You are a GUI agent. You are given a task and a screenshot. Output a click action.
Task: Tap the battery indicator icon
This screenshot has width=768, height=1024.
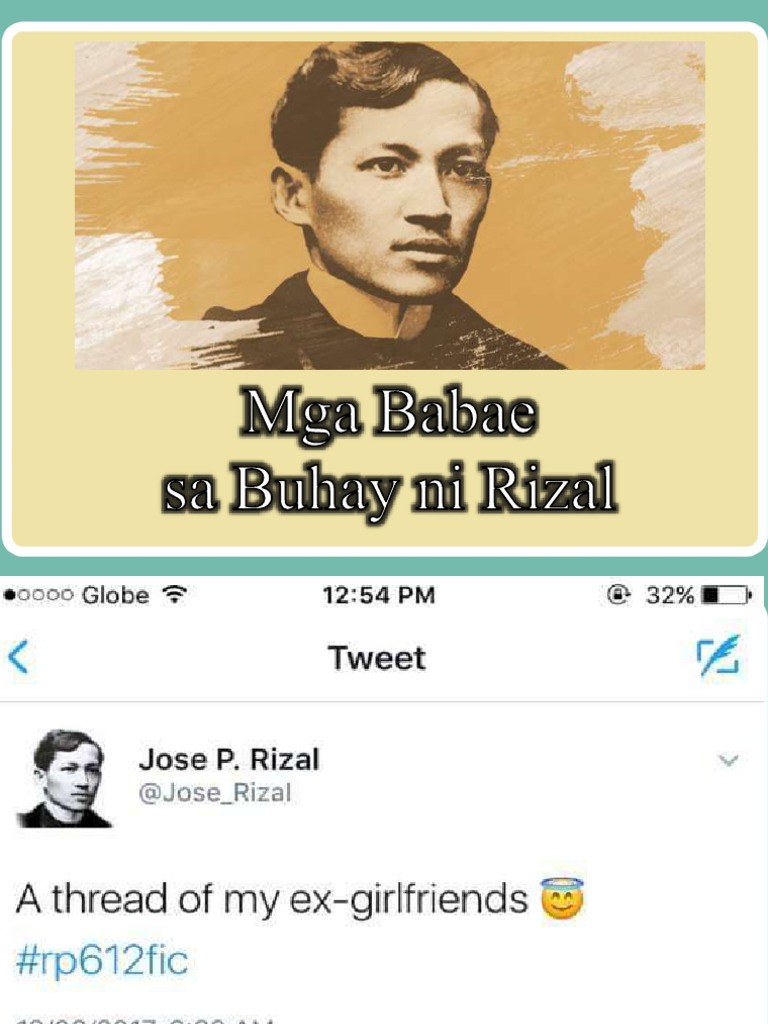(x=726, y=595)
